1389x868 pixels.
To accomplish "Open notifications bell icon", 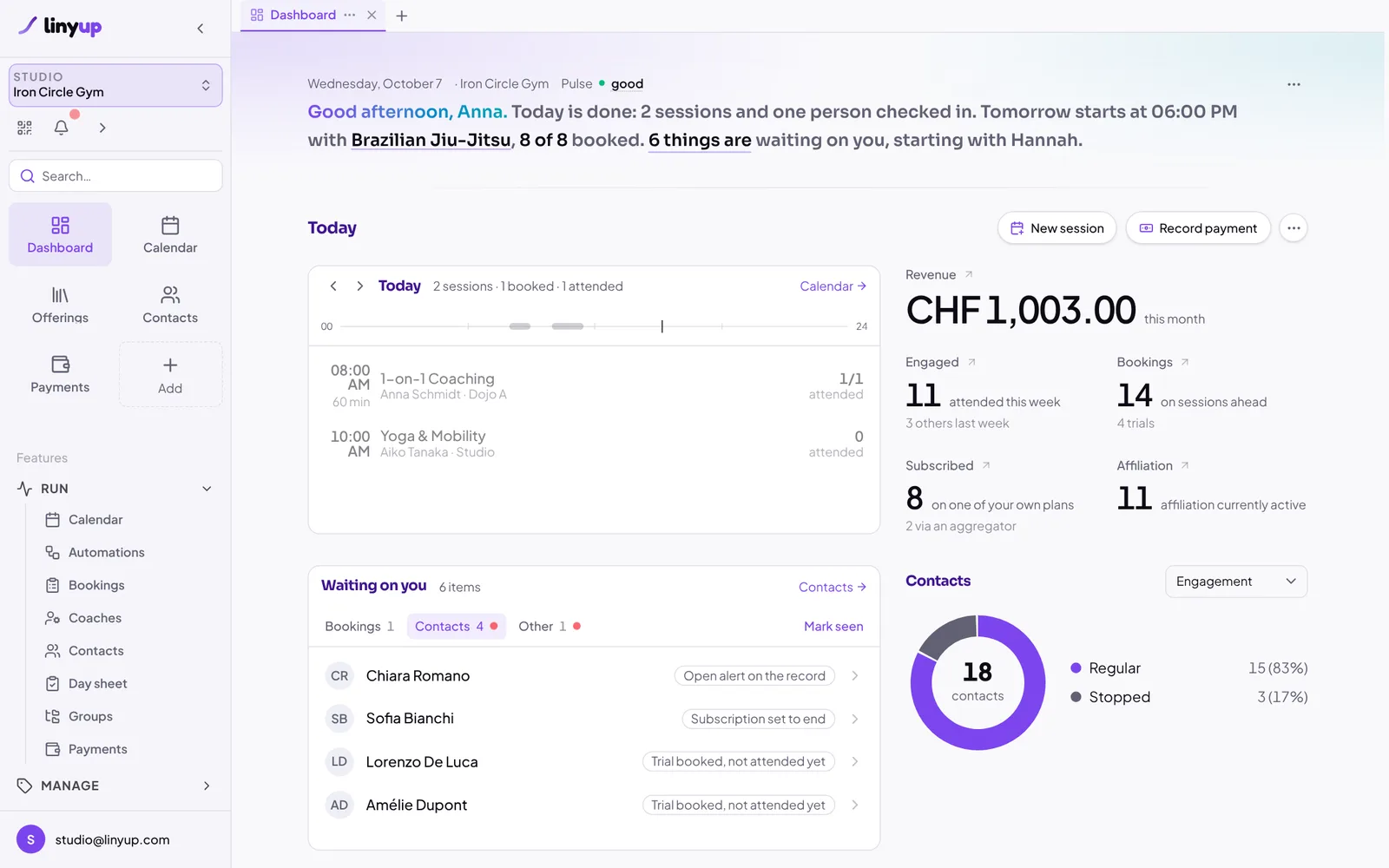I will [61, 128].
